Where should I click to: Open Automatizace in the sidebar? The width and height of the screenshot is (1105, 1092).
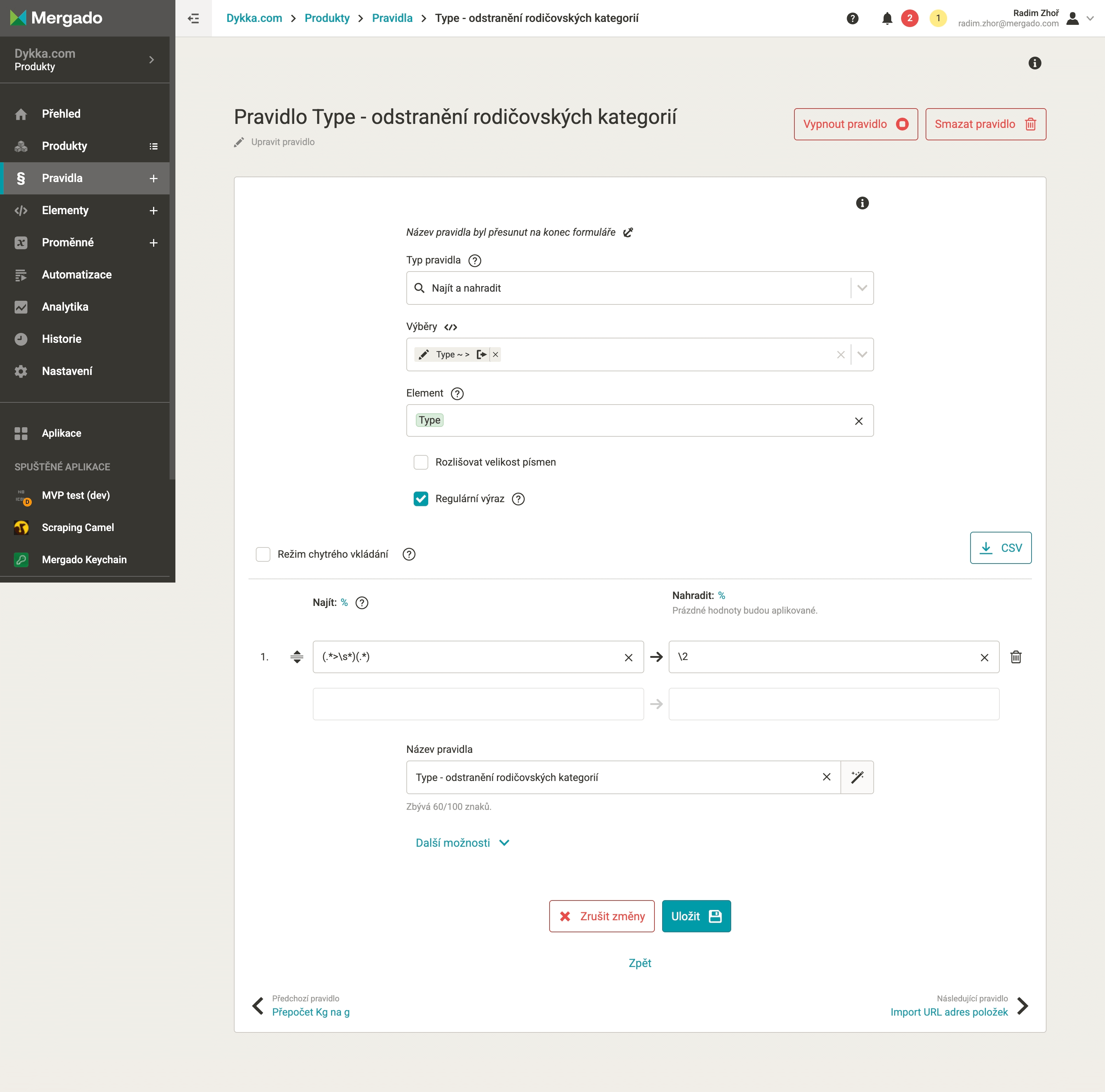pos(77,274)
